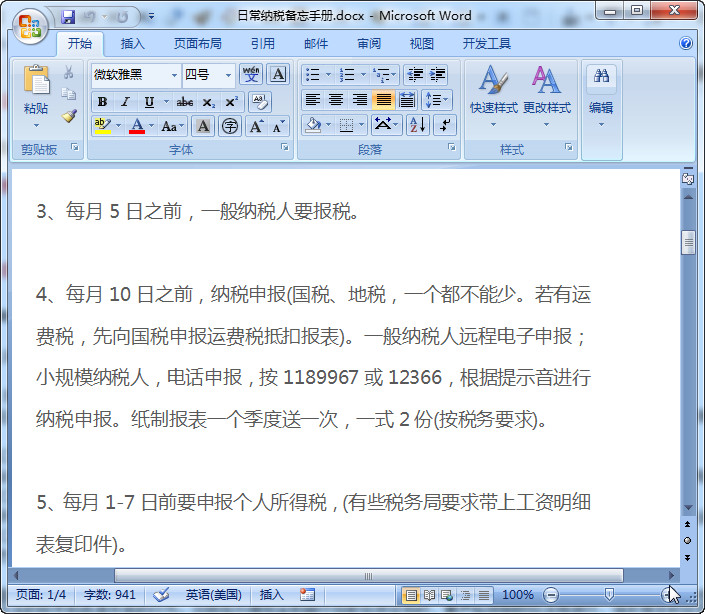Clear formatting with eraser icon
Viewport: 705px width, 614px height.
coord(260,102)
